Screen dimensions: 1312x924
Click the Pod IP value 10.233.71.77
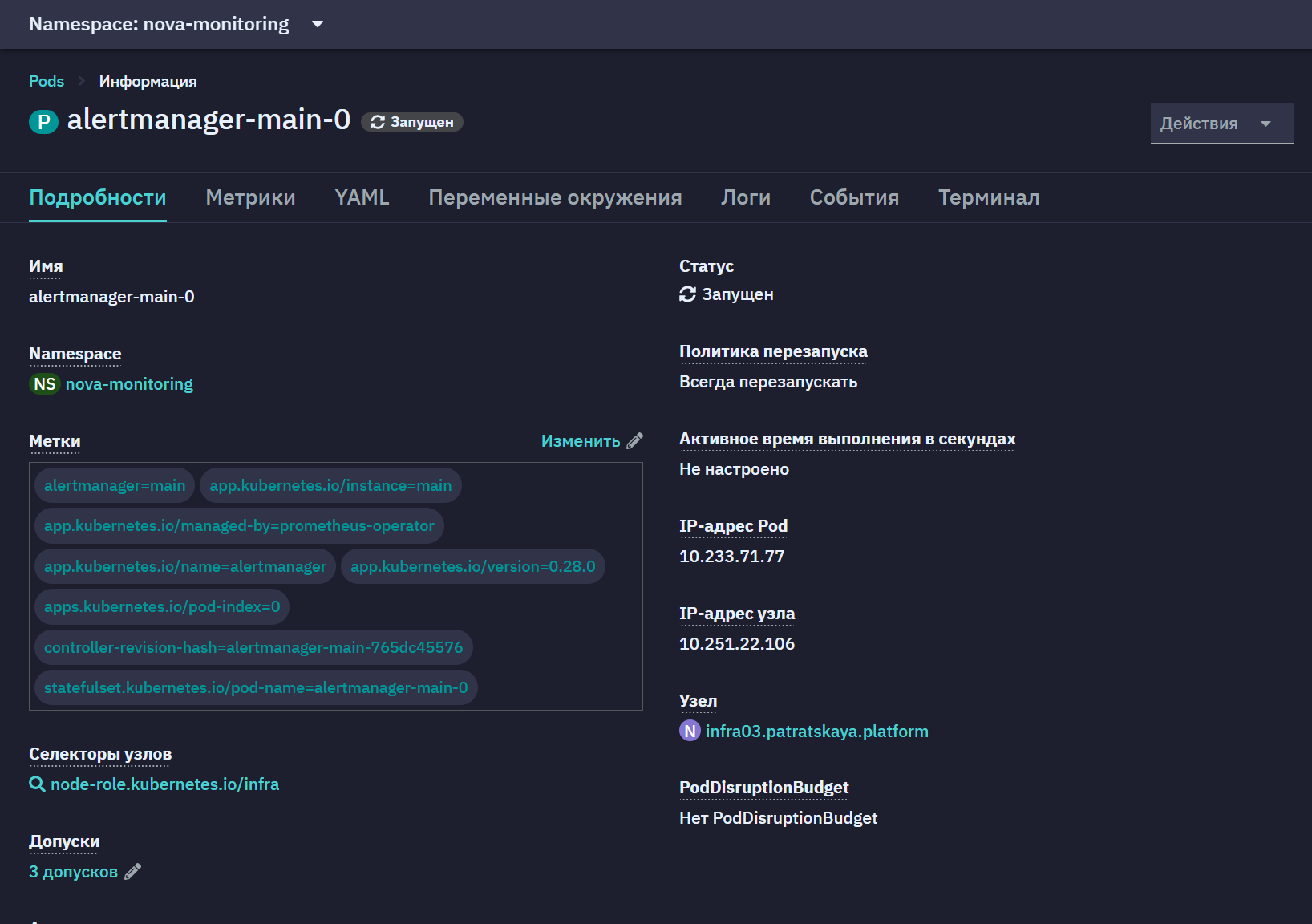(732, 557)
